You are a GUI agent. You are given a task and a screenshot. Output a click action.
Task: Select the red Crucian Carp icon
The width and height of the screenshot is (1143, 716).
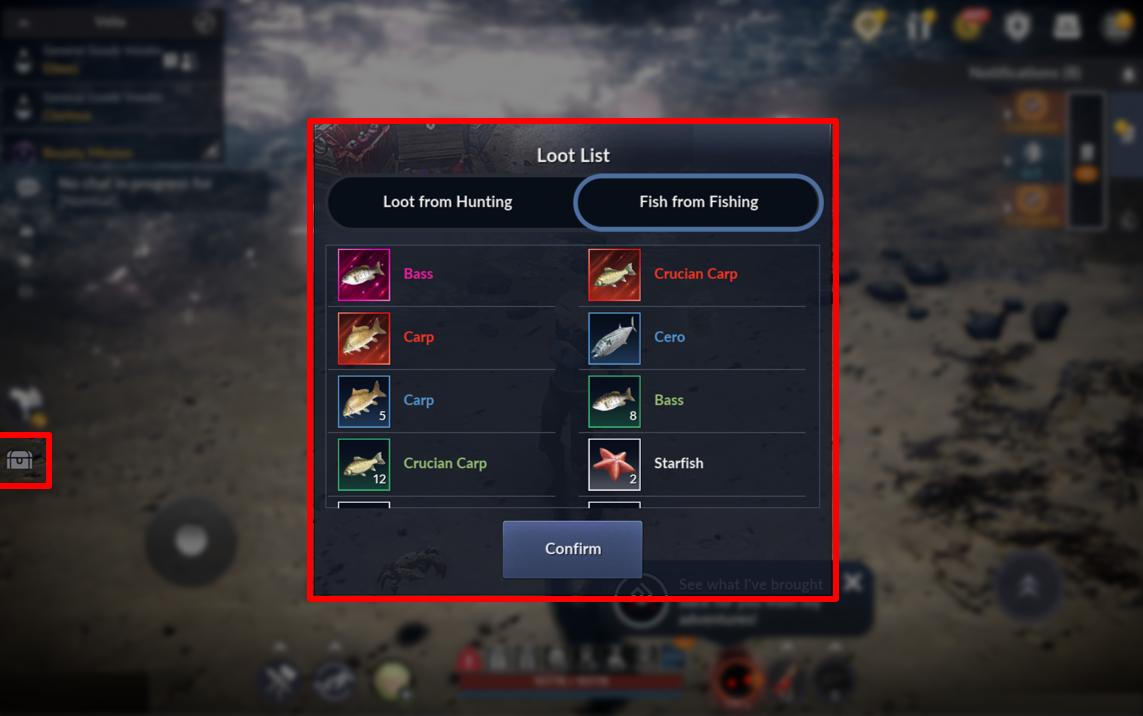click(x=615, y=275)
